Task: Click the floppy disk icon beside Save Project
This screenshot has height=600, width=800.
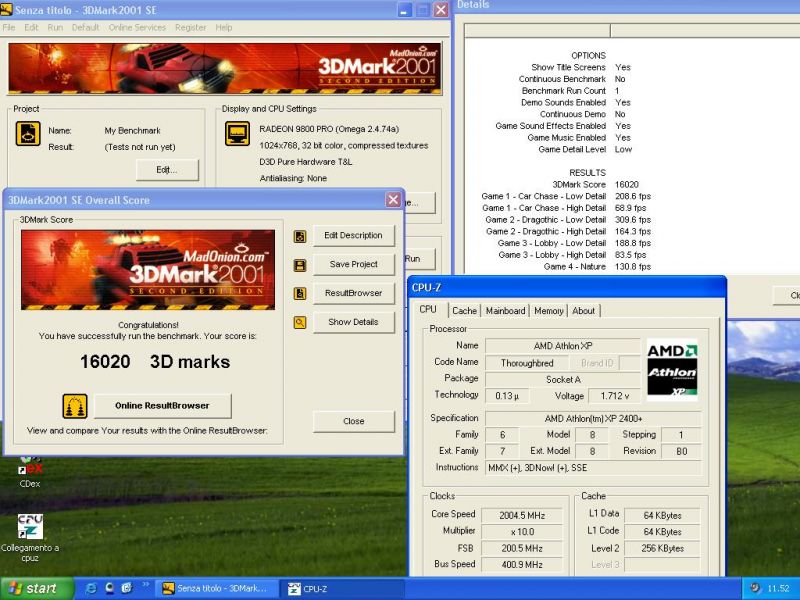Action: coord(300,265)
